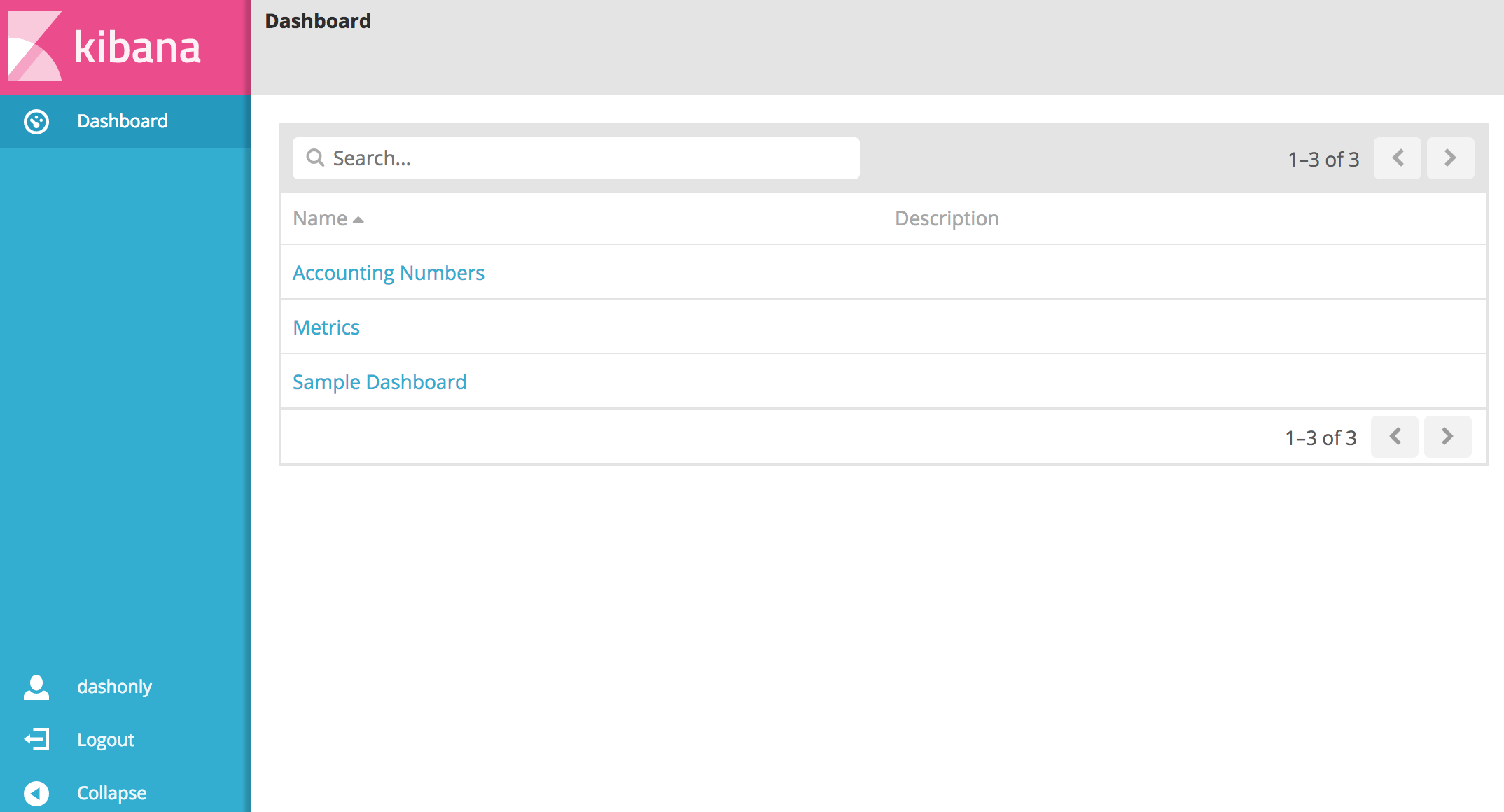Select the Dashboard menu entry
Viewport: 1504px width, 812px height.
point(123,121)
